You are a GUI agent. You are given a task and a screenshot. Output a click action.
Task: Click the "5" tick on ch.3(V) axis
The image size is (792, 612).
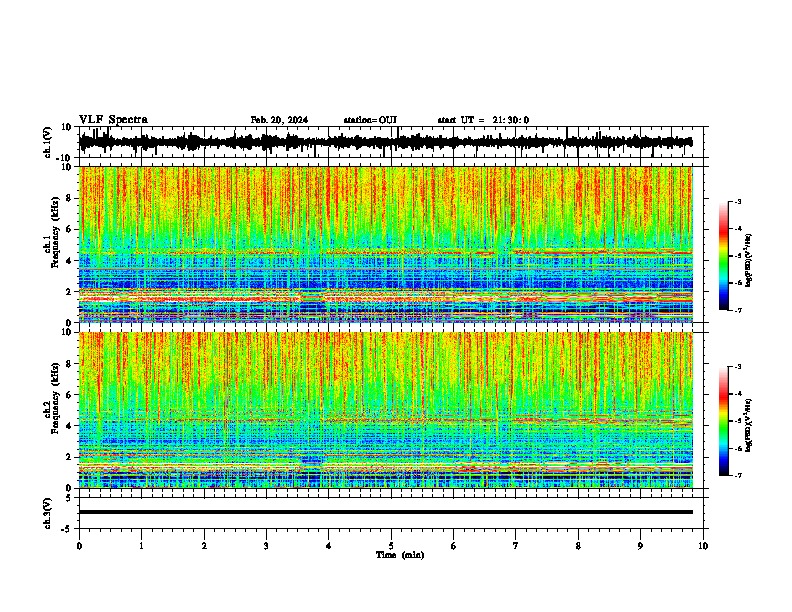pyautogui.click(x=70, y=497)
